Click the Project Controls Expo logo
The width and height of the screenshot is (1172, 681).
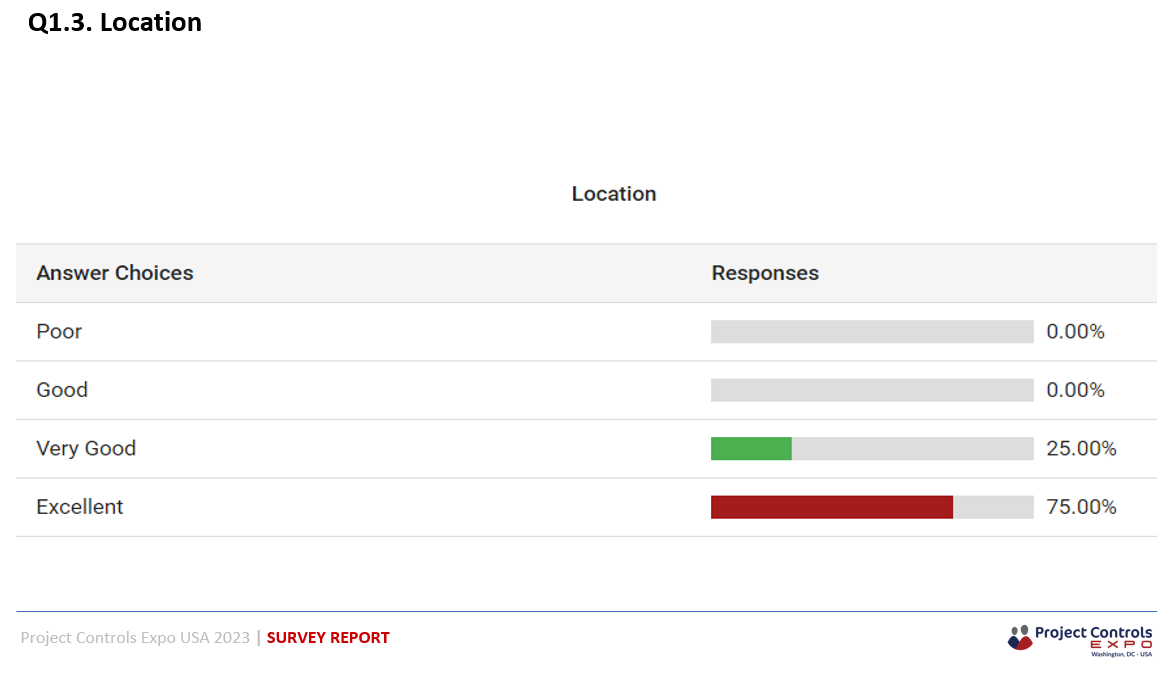pyautogui.click(x=1080, y=640)
